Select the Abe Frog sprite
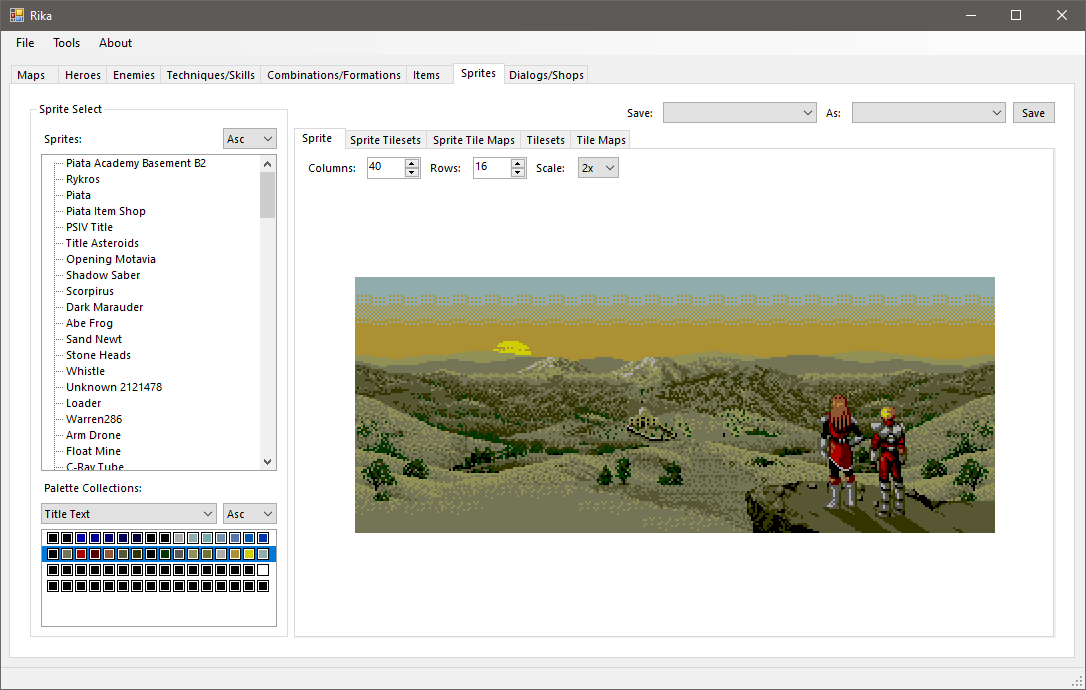This screenshot has width=1086, height=690. [x=89, y=323]
